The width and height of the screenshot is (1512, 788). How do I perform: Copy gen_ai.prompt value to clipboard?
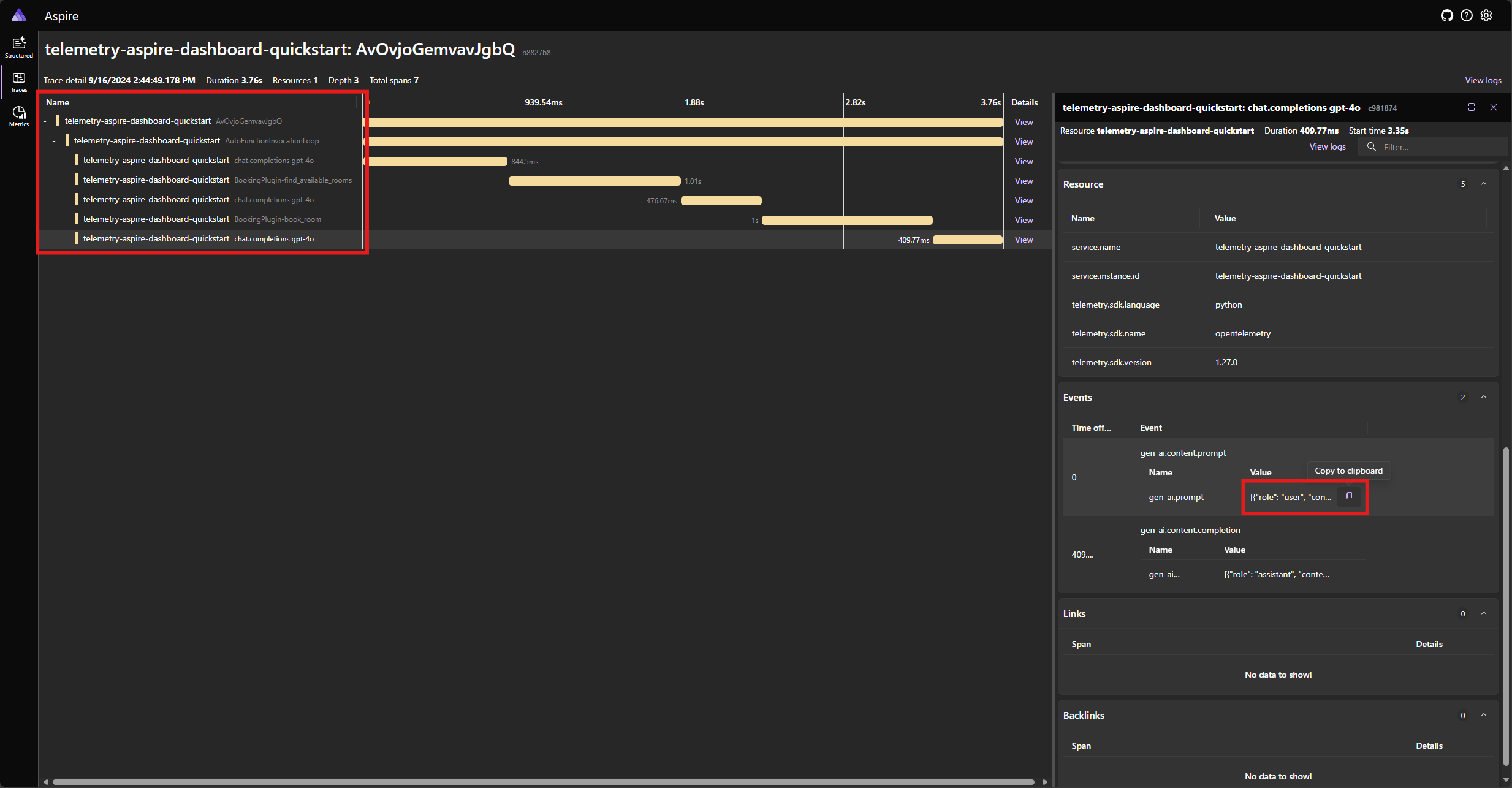tap(1349, 496)
